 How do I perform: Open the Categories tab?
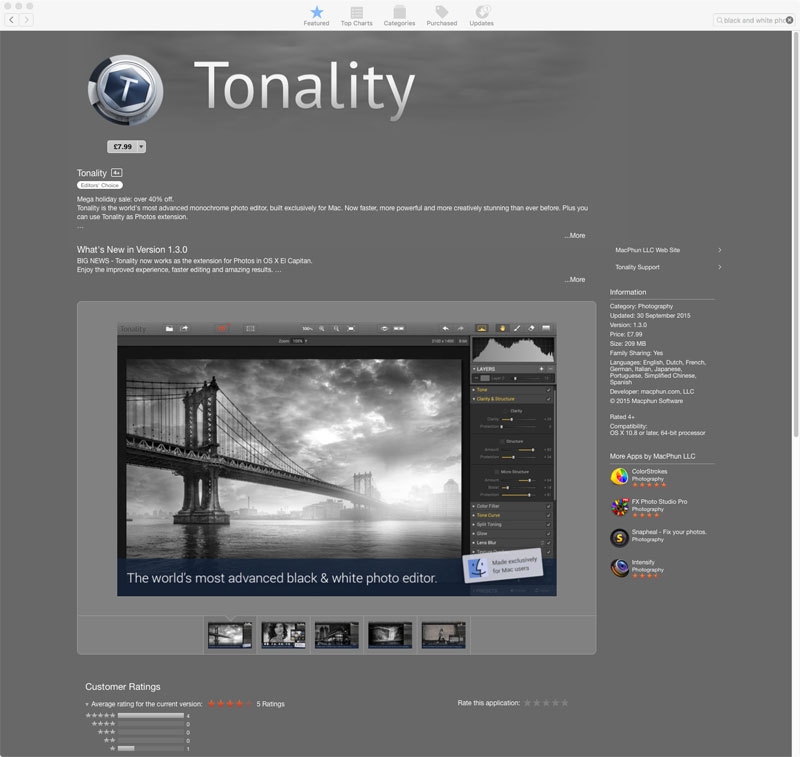tap(399, 16)
